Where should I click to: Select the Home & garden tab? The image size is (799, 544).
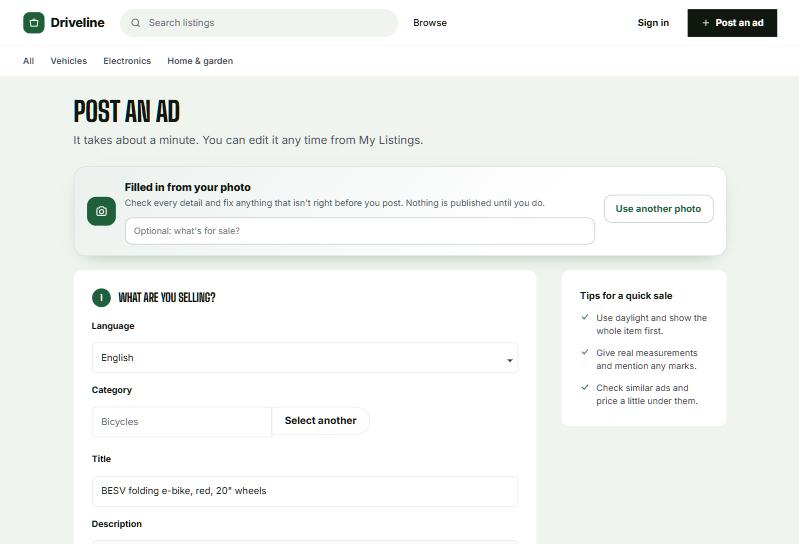click(200, 61)
